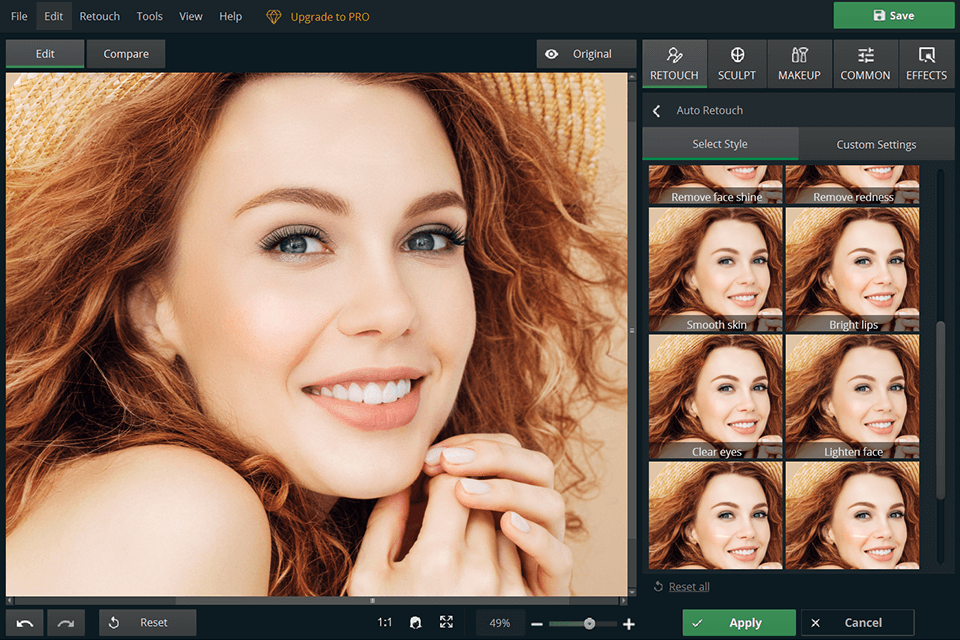Image resolution: width=960 pixels, height=640 pixels.
Task: Click the face zoom icon
Action: (416, 623)
